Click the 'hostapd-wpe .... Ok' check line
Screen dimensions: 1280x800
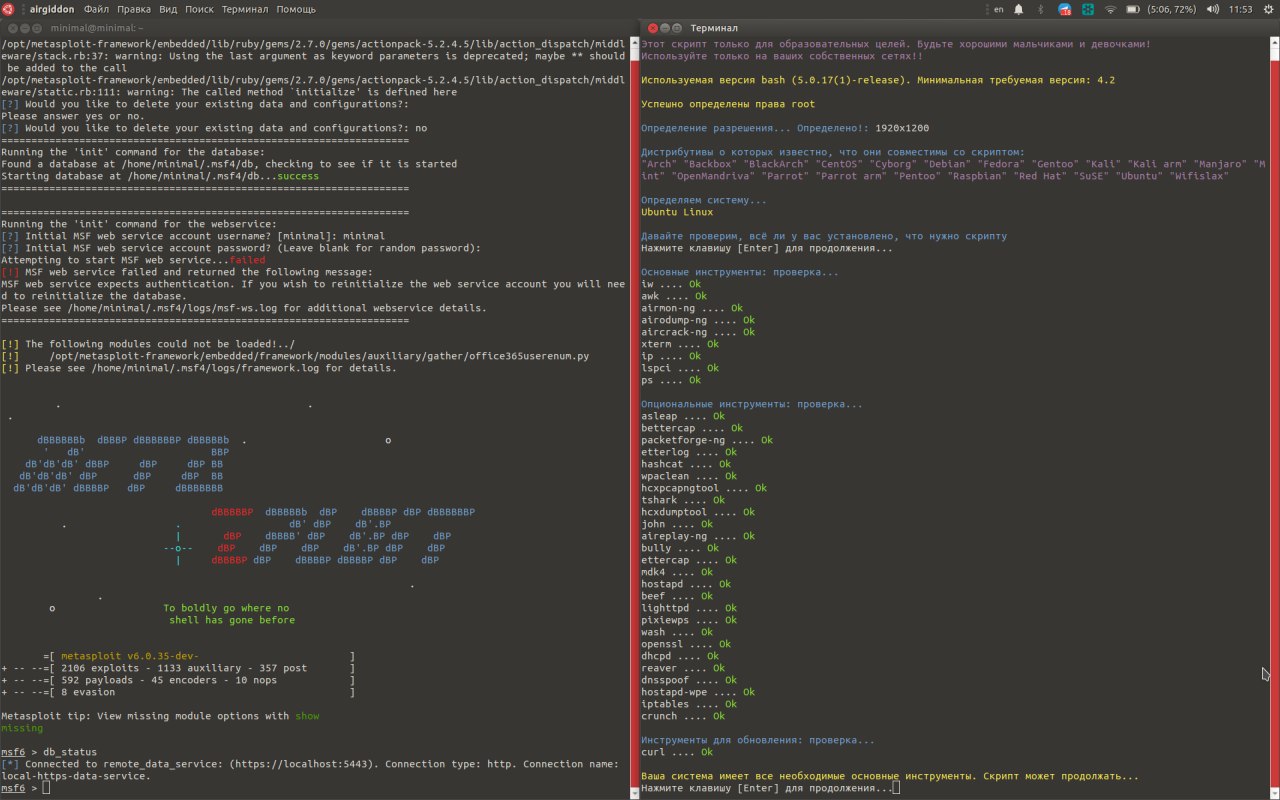click(x=698, y=692)
